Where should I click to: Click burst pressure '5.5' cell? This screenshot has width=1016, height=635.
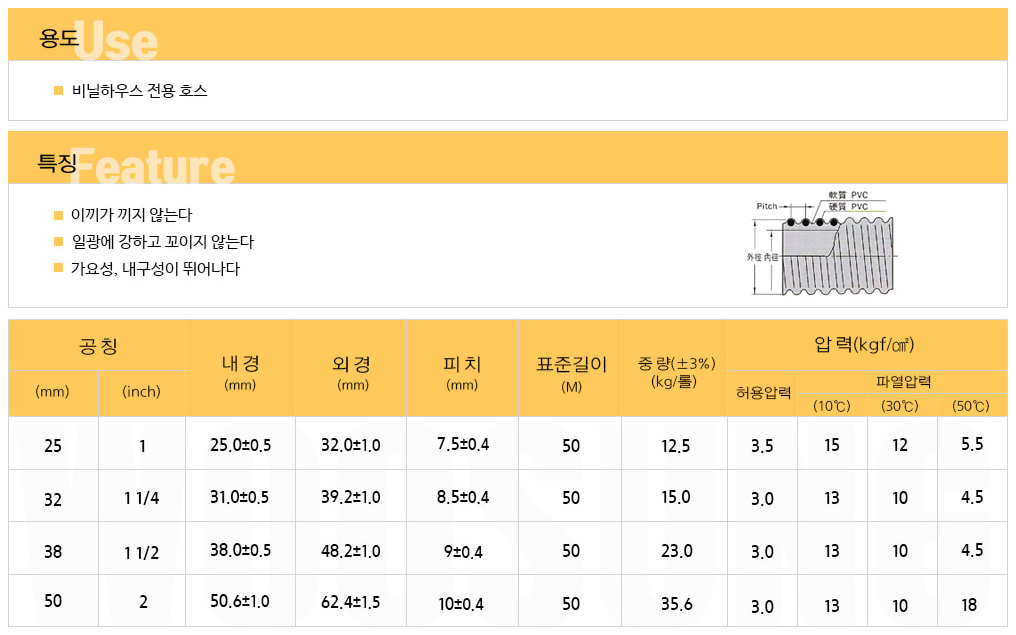pyautogui.click(x=972, y=444)
